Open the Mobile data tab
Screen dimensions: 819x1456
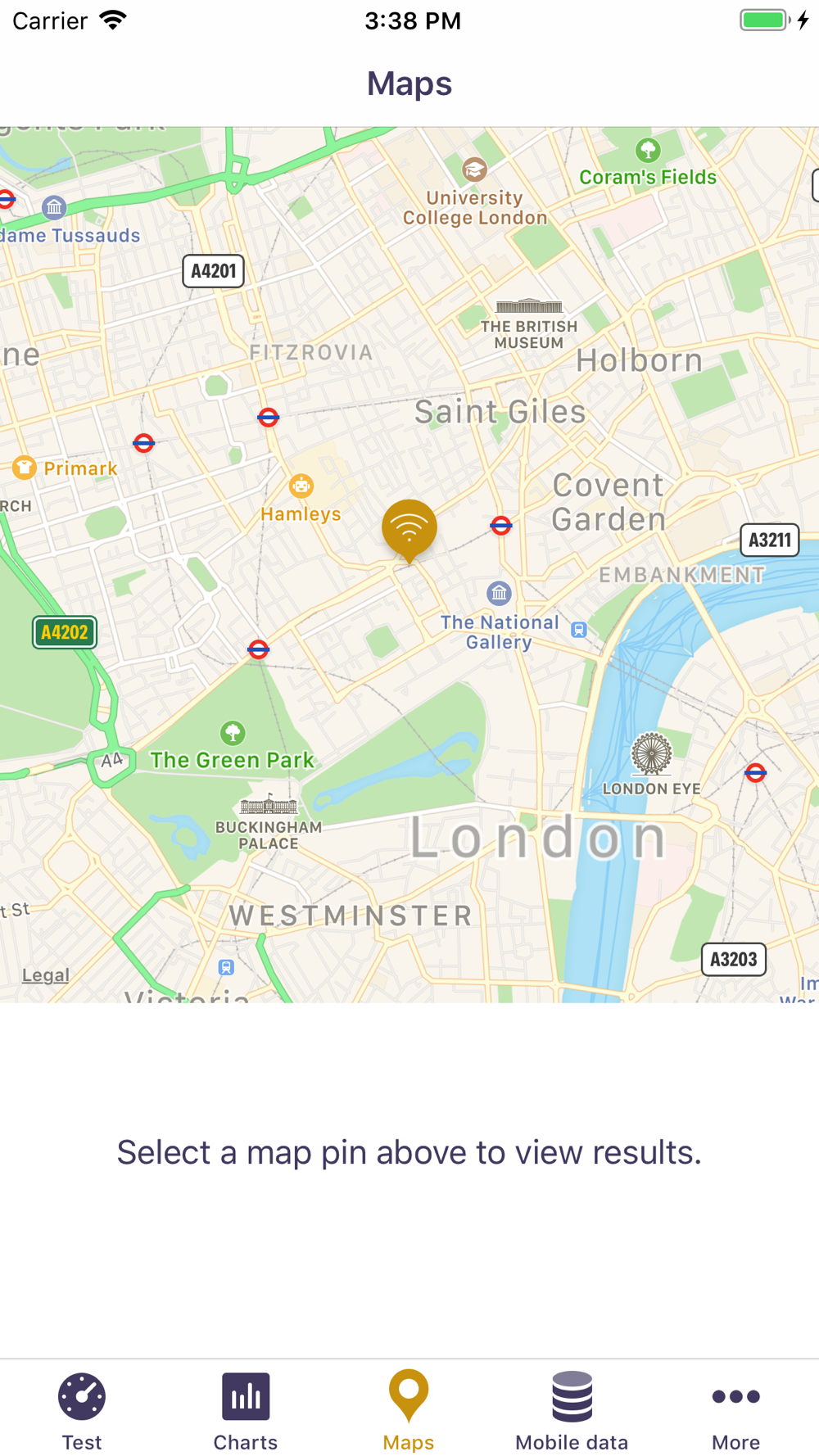572,1411
